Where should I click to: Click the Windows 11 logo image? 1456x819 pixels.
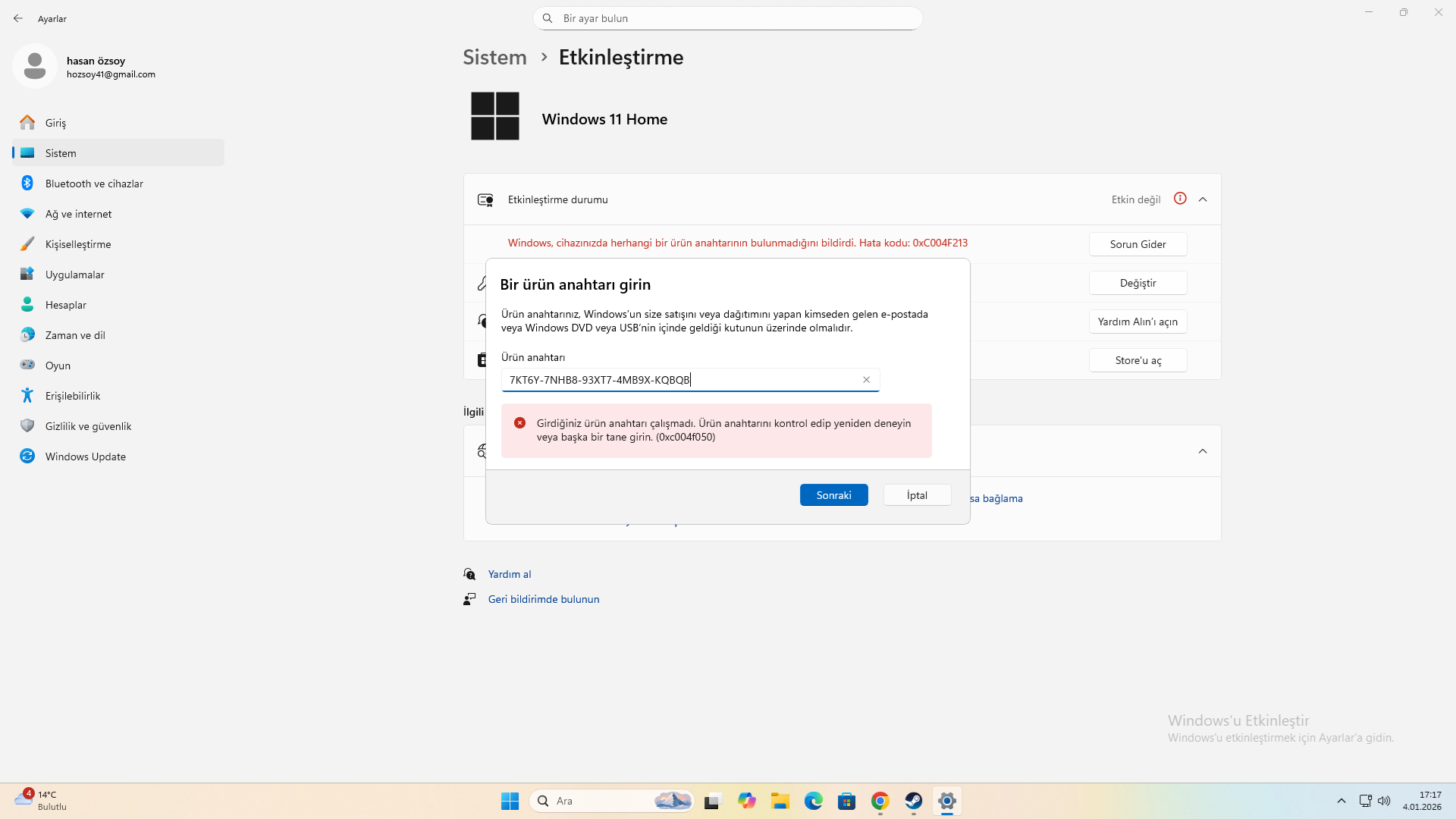click(x=495, y=116)
